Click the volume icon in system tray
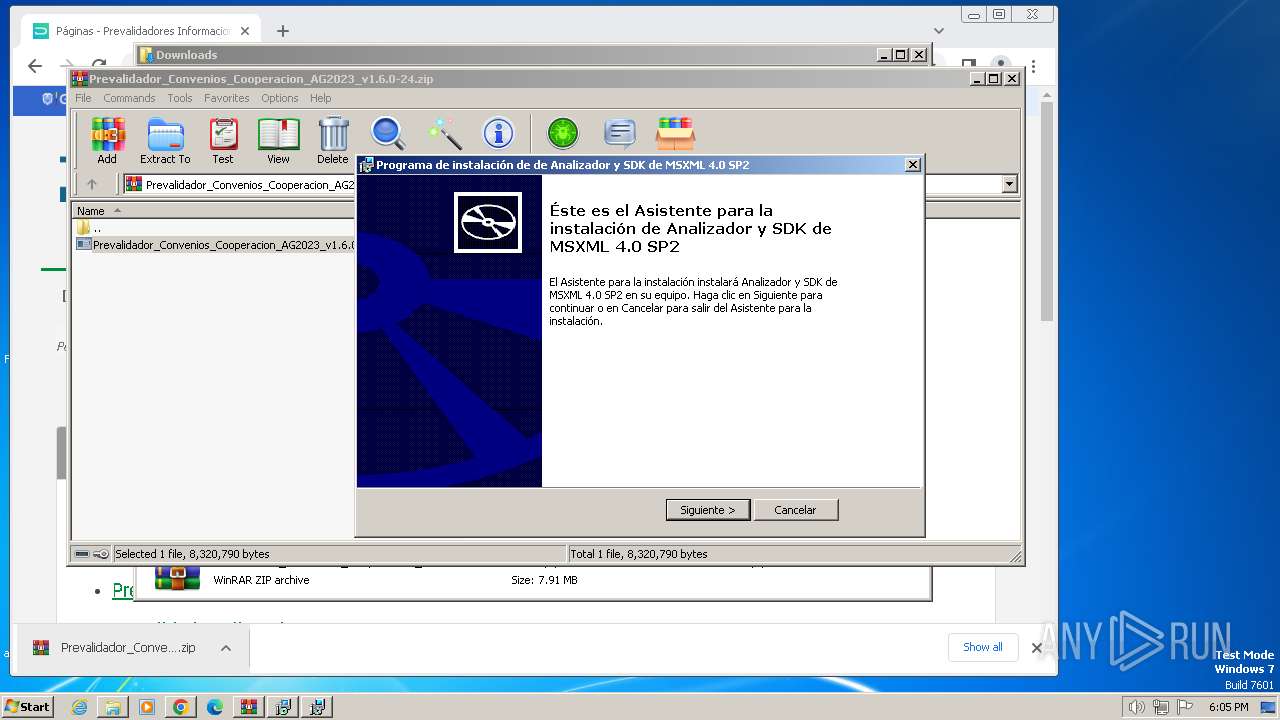 [1136, 707]
